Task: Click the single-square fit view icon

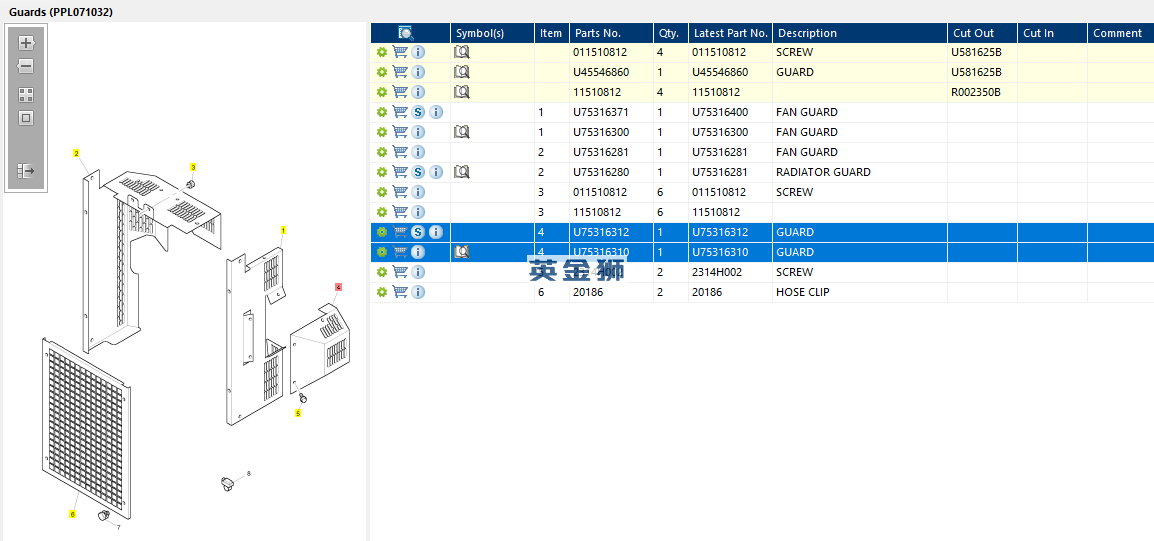Action: [x=26, y=118]
